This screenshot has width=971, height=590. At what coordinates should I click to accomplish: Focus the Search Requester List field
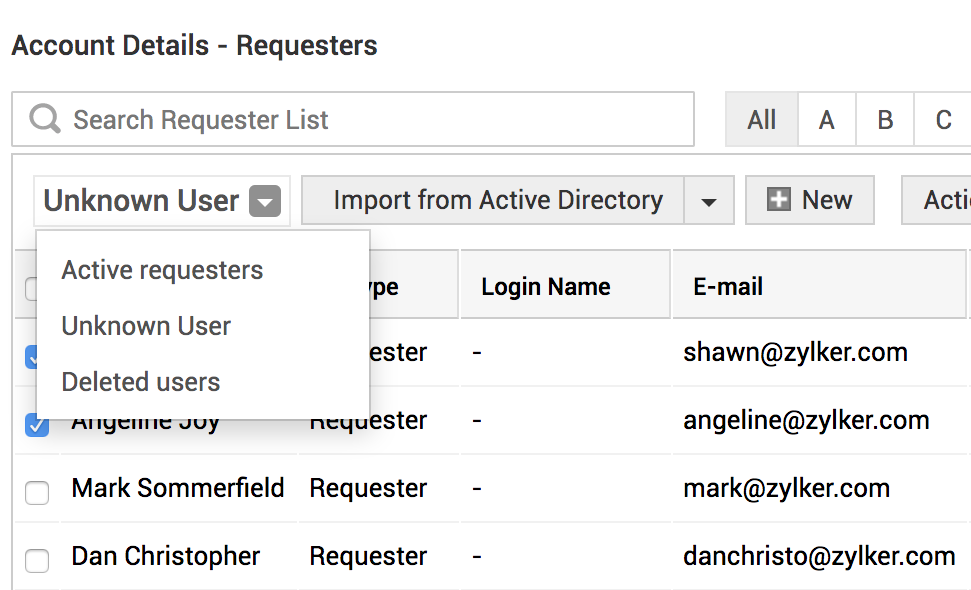click(370, 120)
